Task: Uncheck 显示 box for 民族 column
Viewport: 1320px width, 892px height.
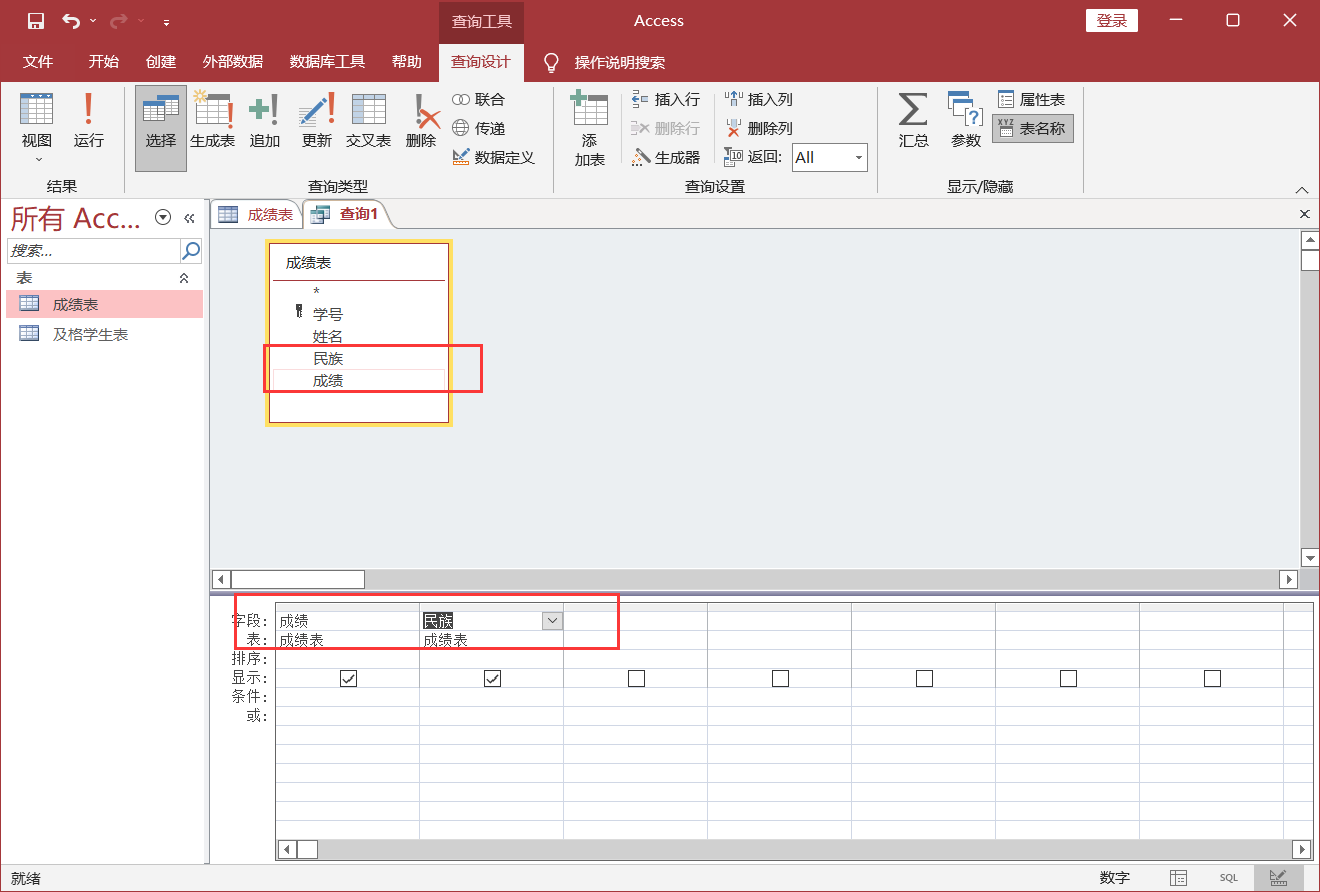Action: (492, 679)
